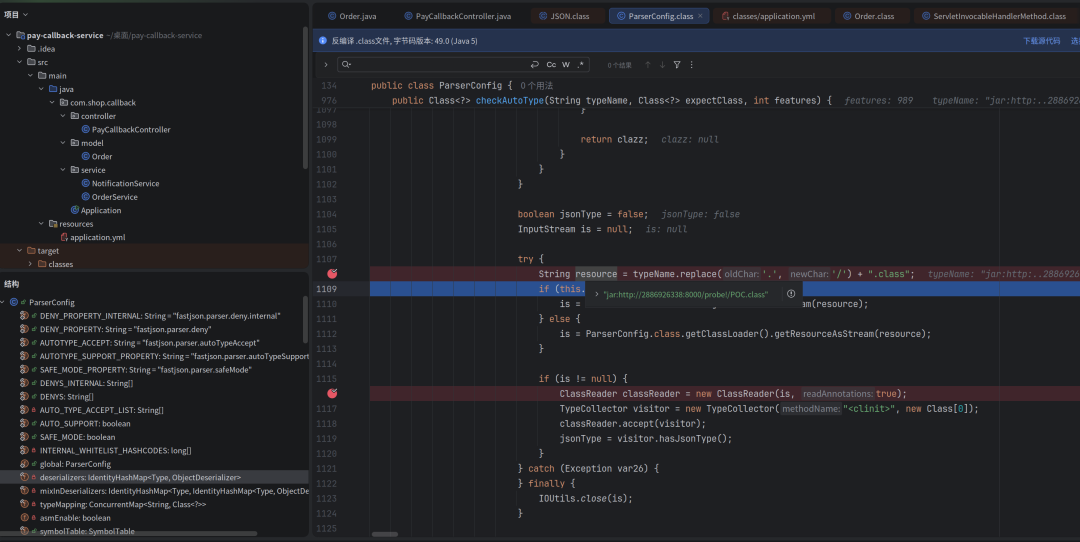The image size is (1080, 542).
Task: Enable regex search option
Action: point(581,65)
